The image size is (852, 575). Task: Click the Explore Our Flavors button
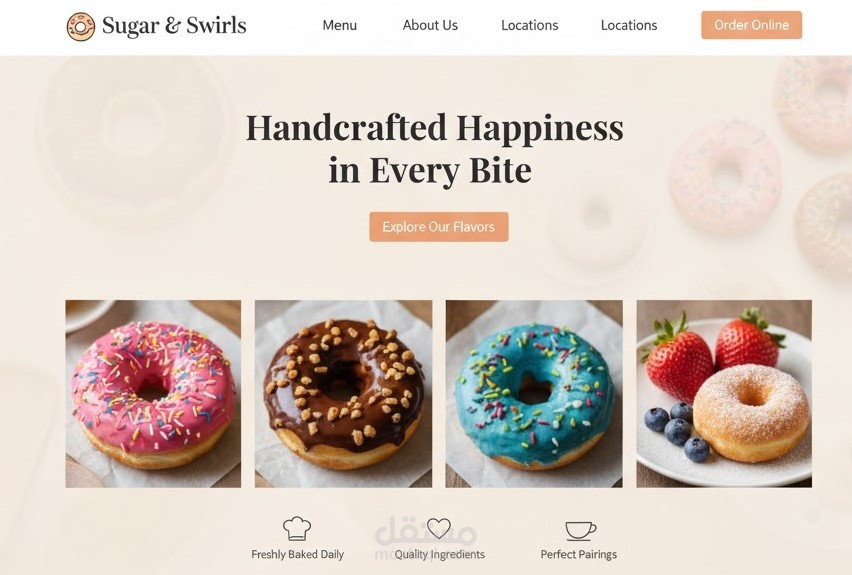(x=438, y=227)
